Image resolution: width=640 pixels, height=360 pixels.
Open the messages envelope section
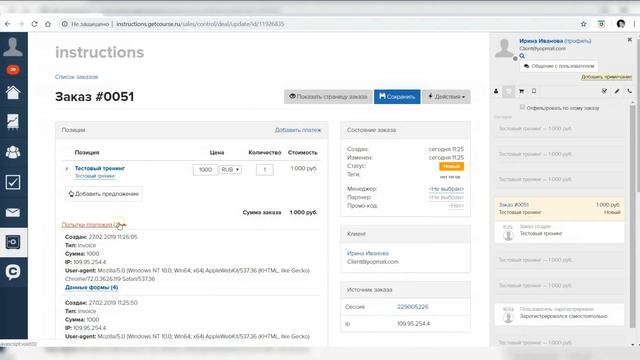tap(13, 212)
